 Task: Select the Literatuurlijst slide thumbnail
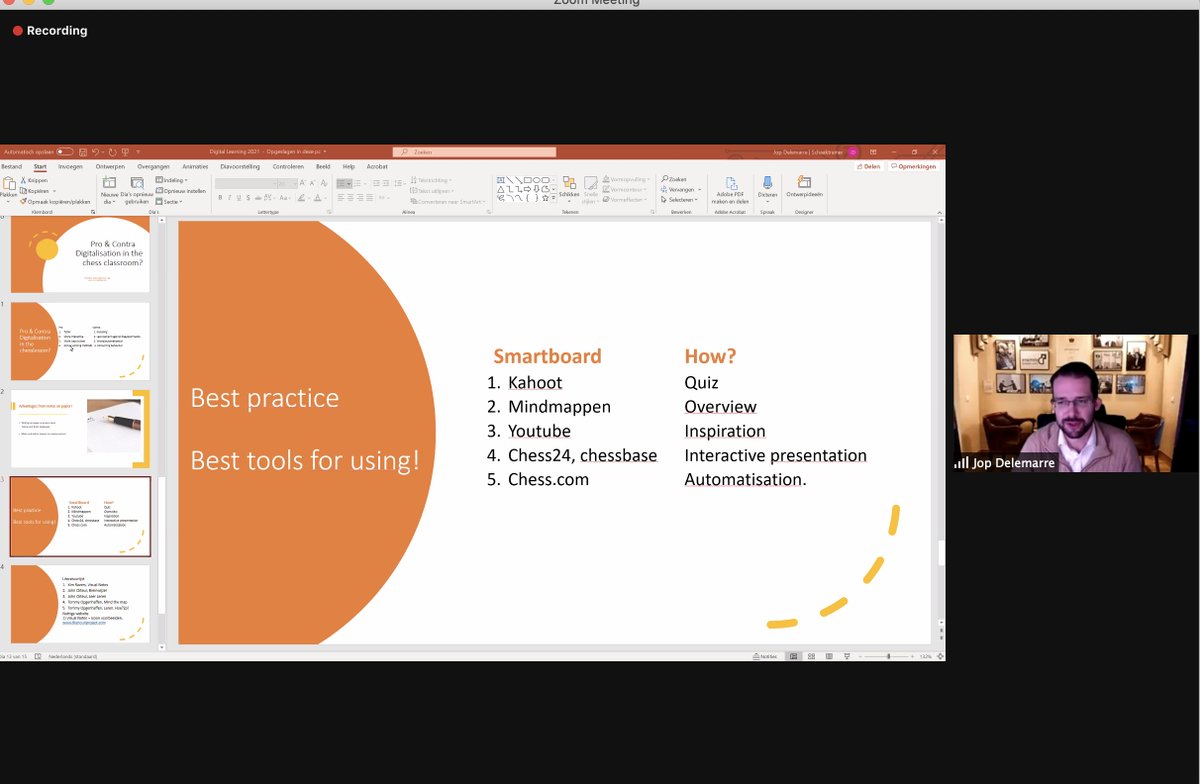[80, 604]
